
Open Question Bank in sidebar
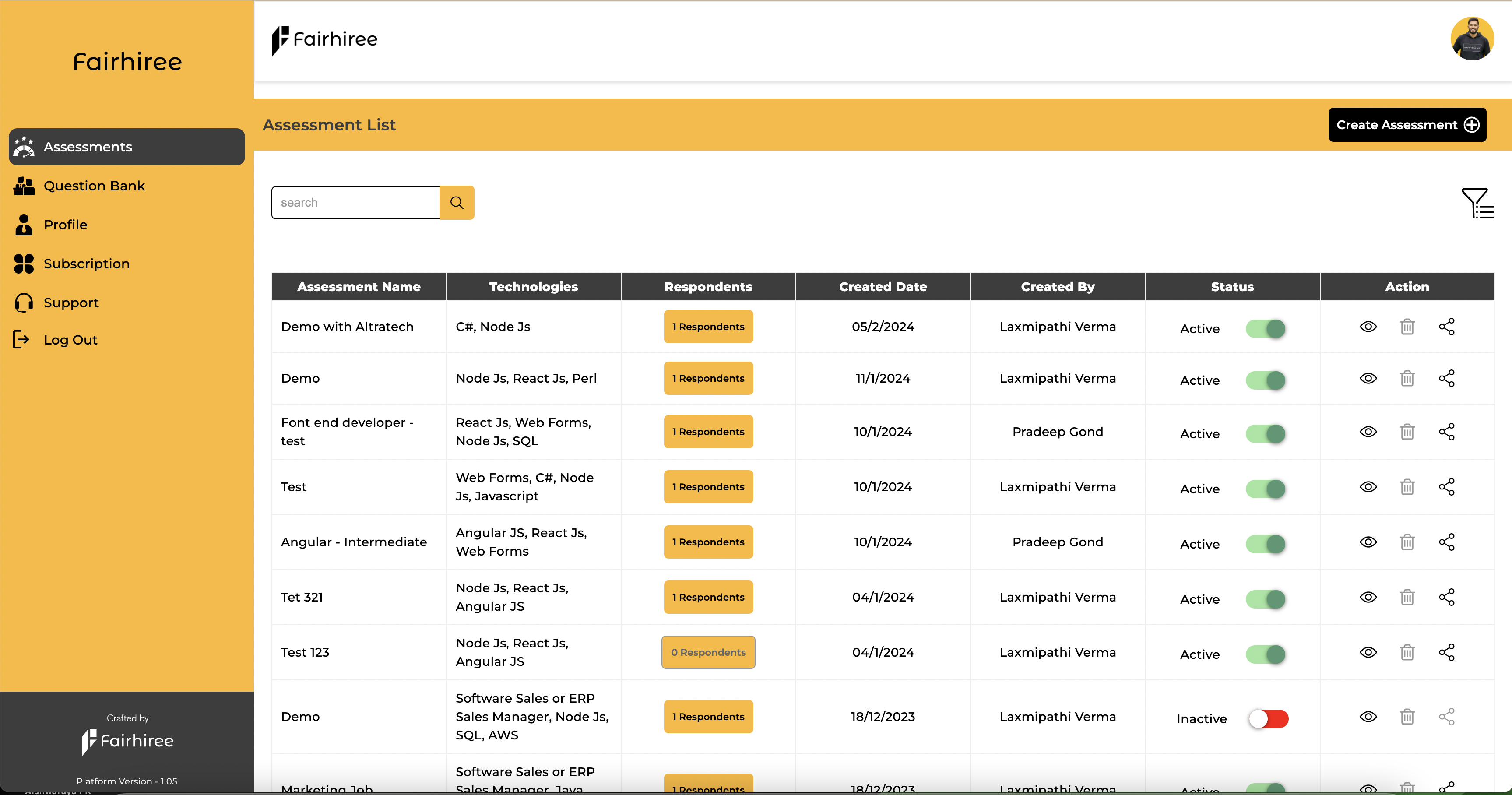point(94,186)
